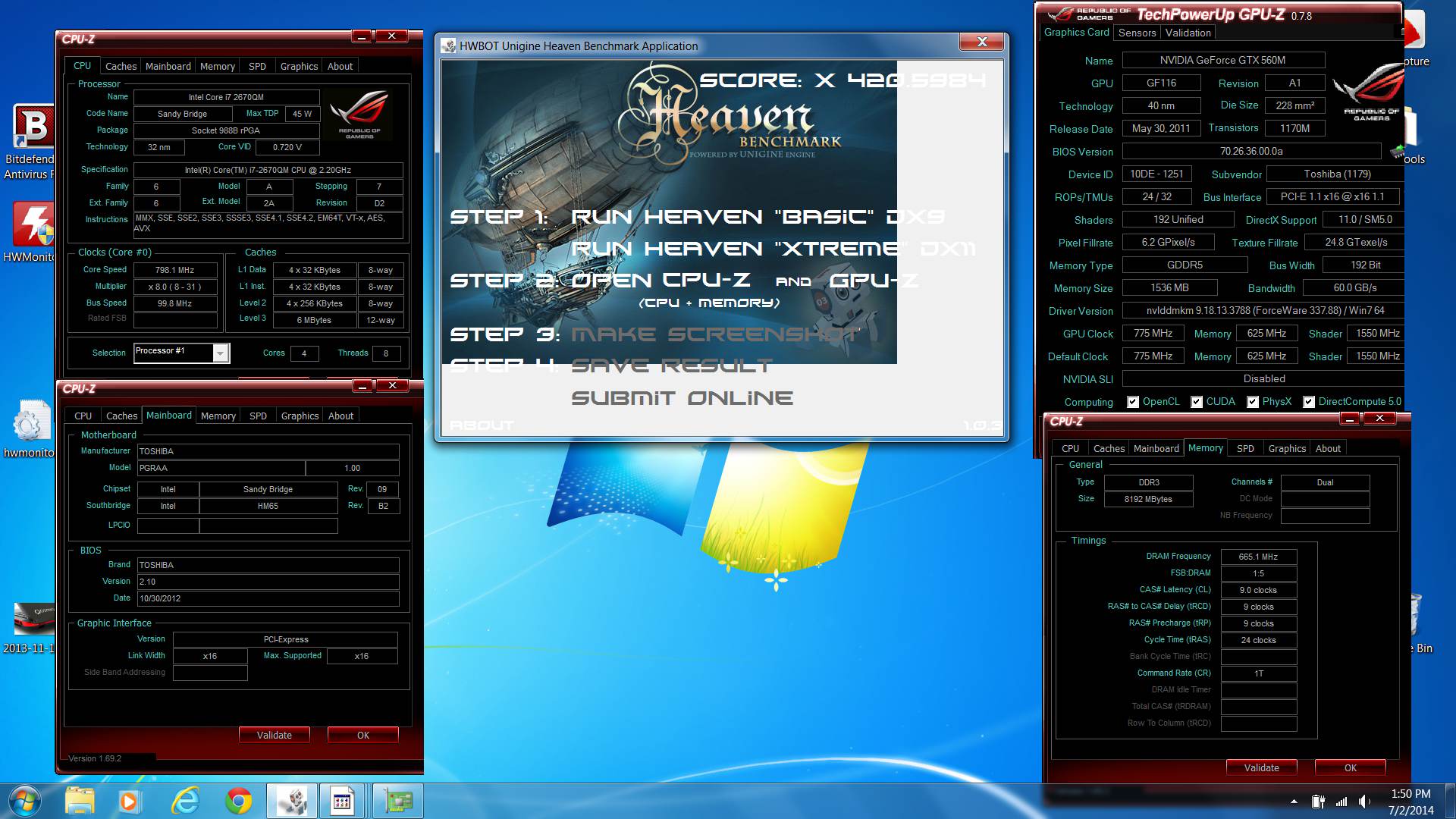Screen dimensions: 1456x819
Task: Click OK in Mainboard CPU-Z window
Action: [363, 735]
